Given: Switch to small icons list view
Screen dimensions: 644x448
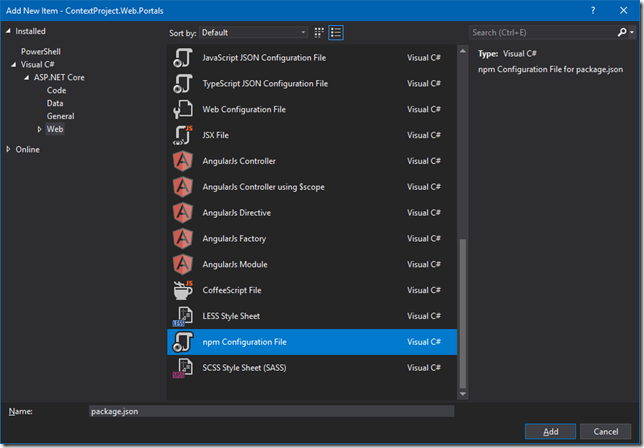Looking at the screenshot, I should (x=336, y=33).
